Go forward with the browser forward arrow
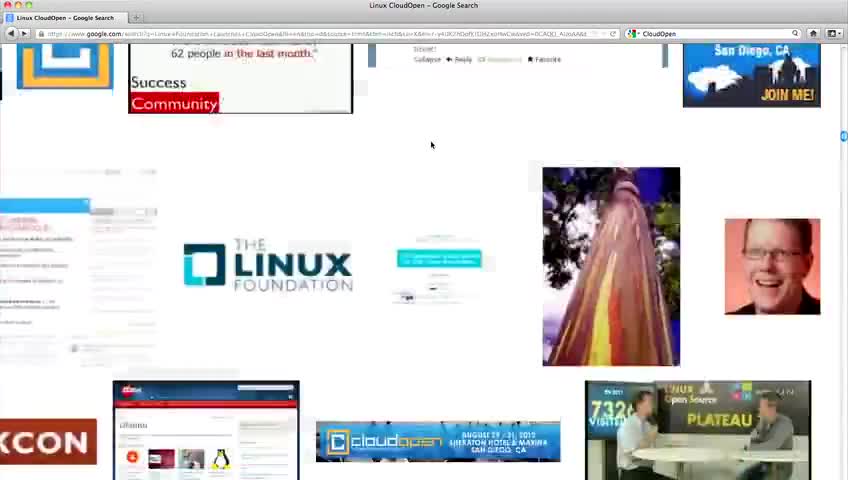This screenshot has height=480, width=848. coord(24,34)
